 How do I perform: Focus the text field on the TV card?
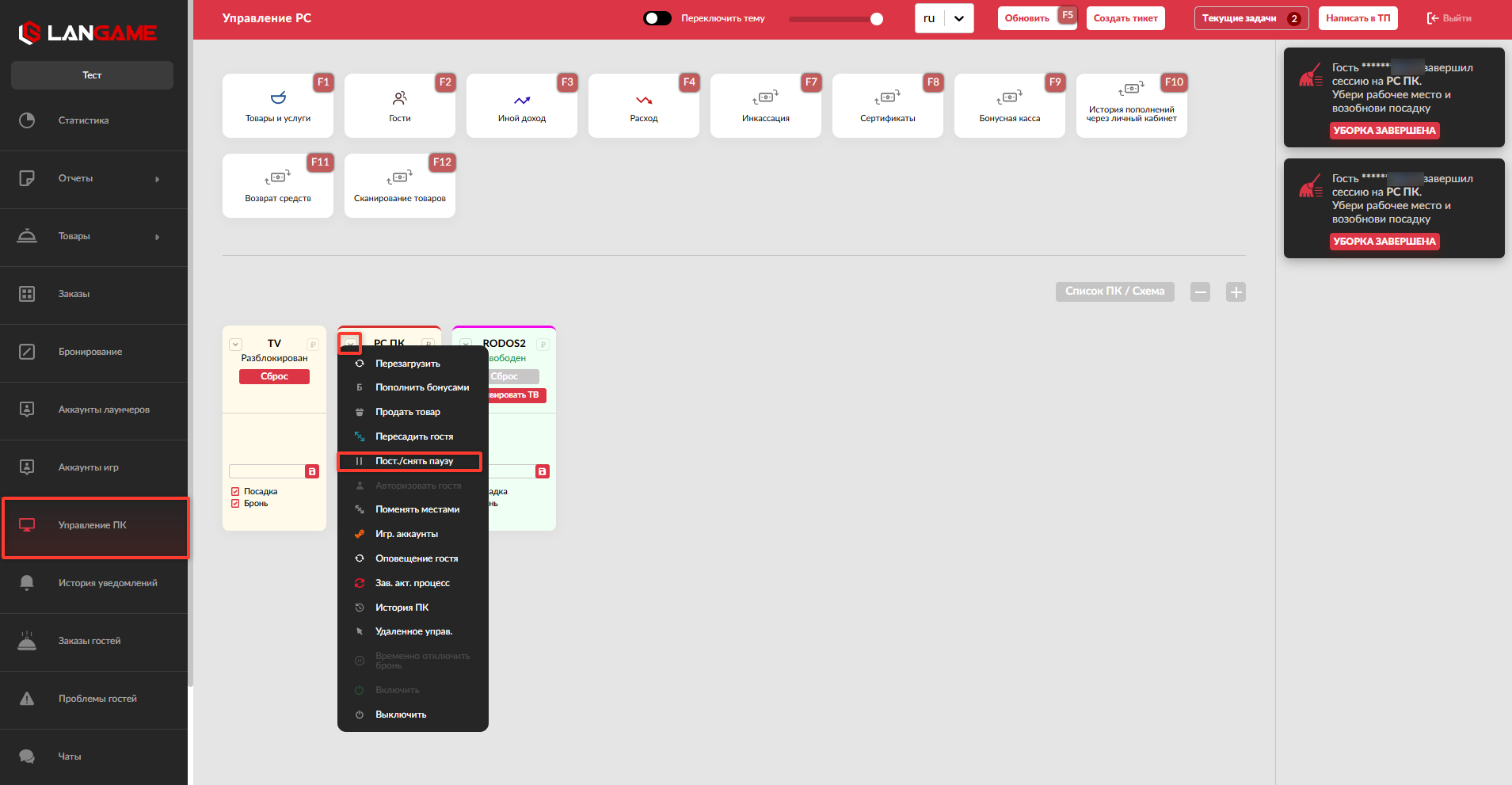click(x=267, y=471)
